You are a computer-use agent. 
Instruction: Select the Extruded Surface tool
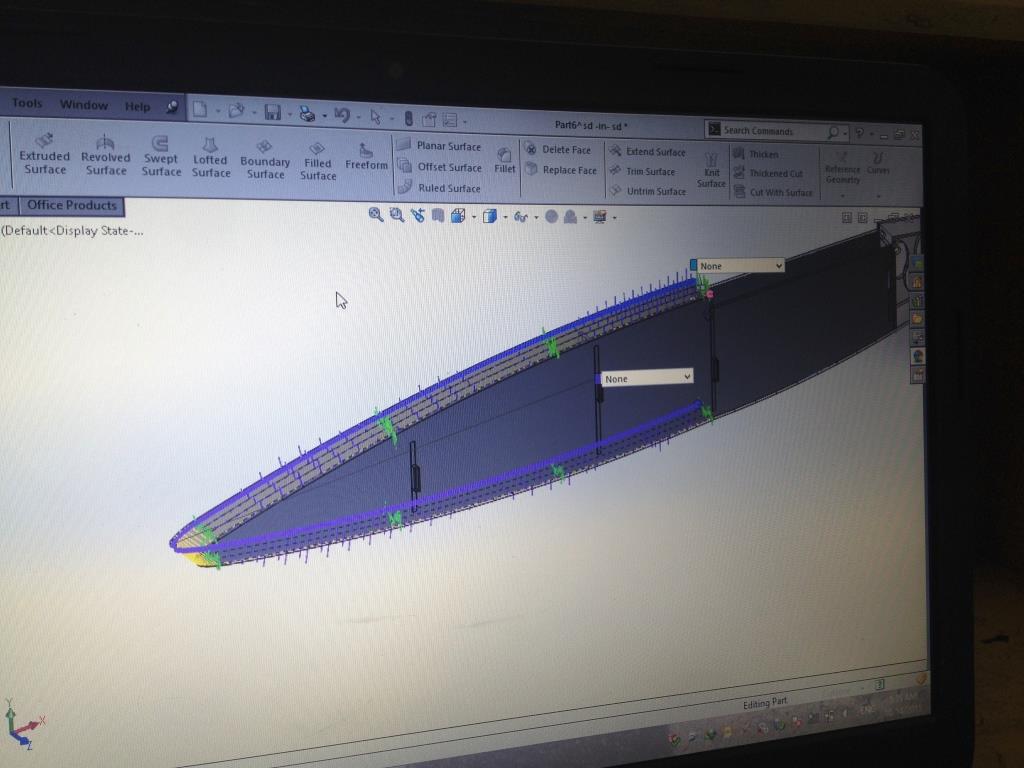point(44,153)
